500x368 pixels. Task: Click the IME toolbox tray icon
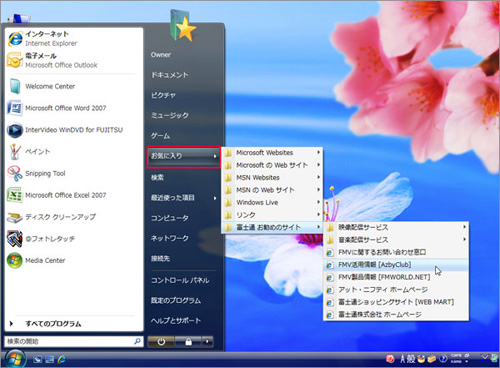point(432,359)
